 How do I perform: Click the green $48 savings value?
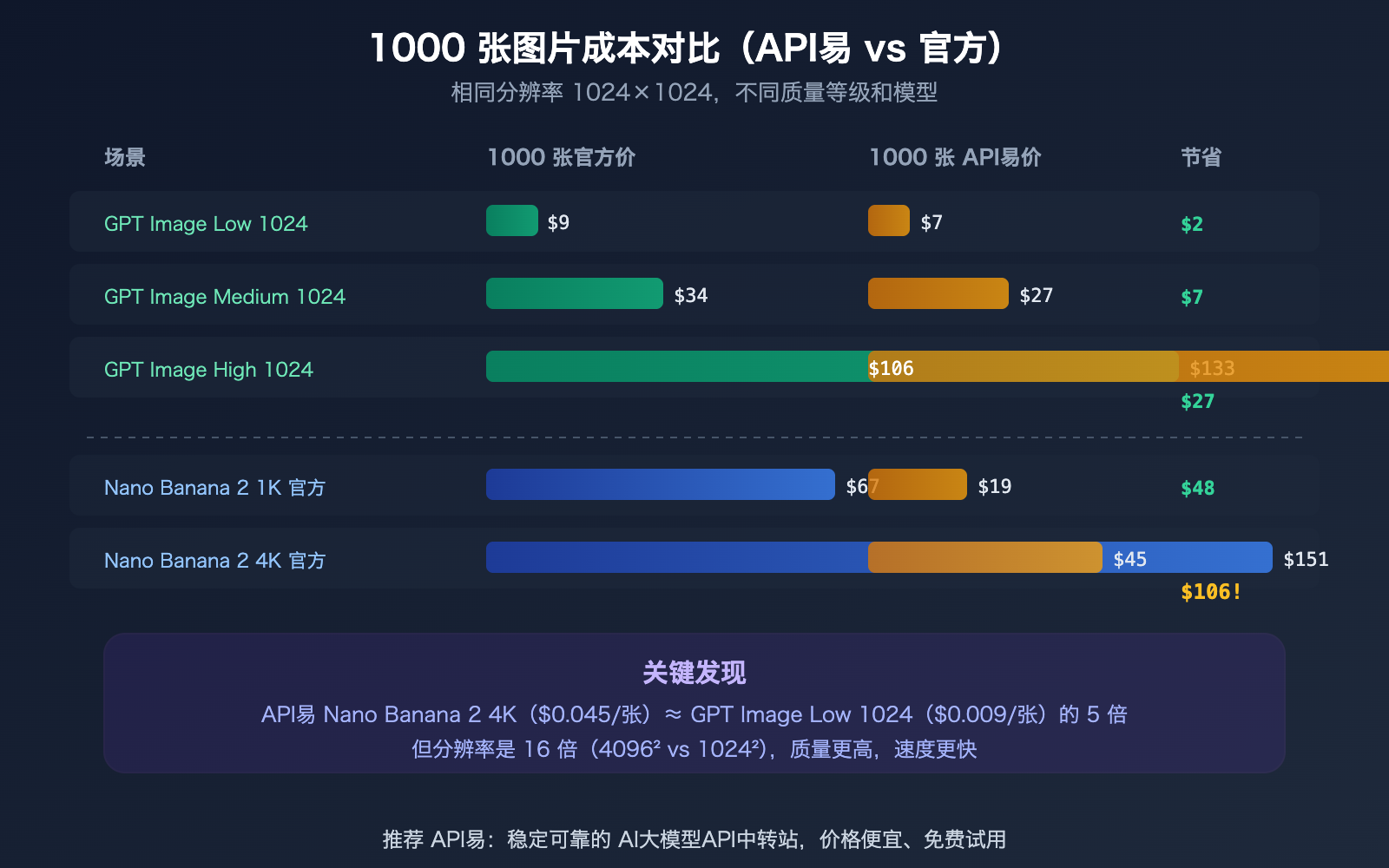1197,488
